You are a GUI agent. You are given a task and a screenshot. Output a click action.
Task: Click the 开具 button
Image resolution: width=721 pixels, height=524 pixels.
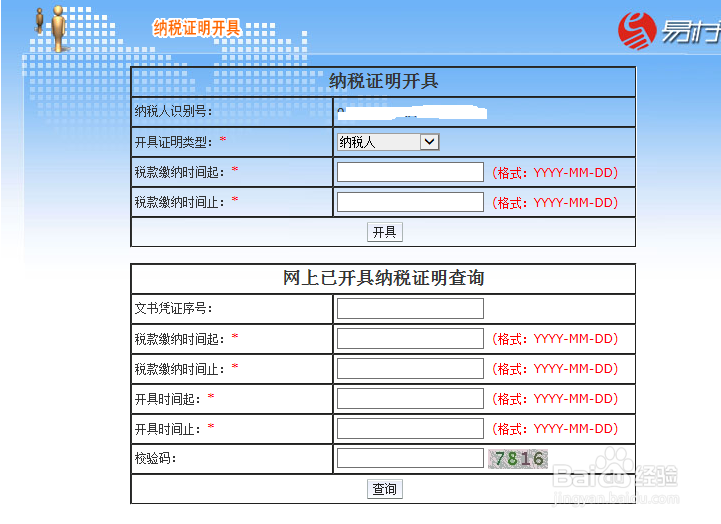point(384,232)
